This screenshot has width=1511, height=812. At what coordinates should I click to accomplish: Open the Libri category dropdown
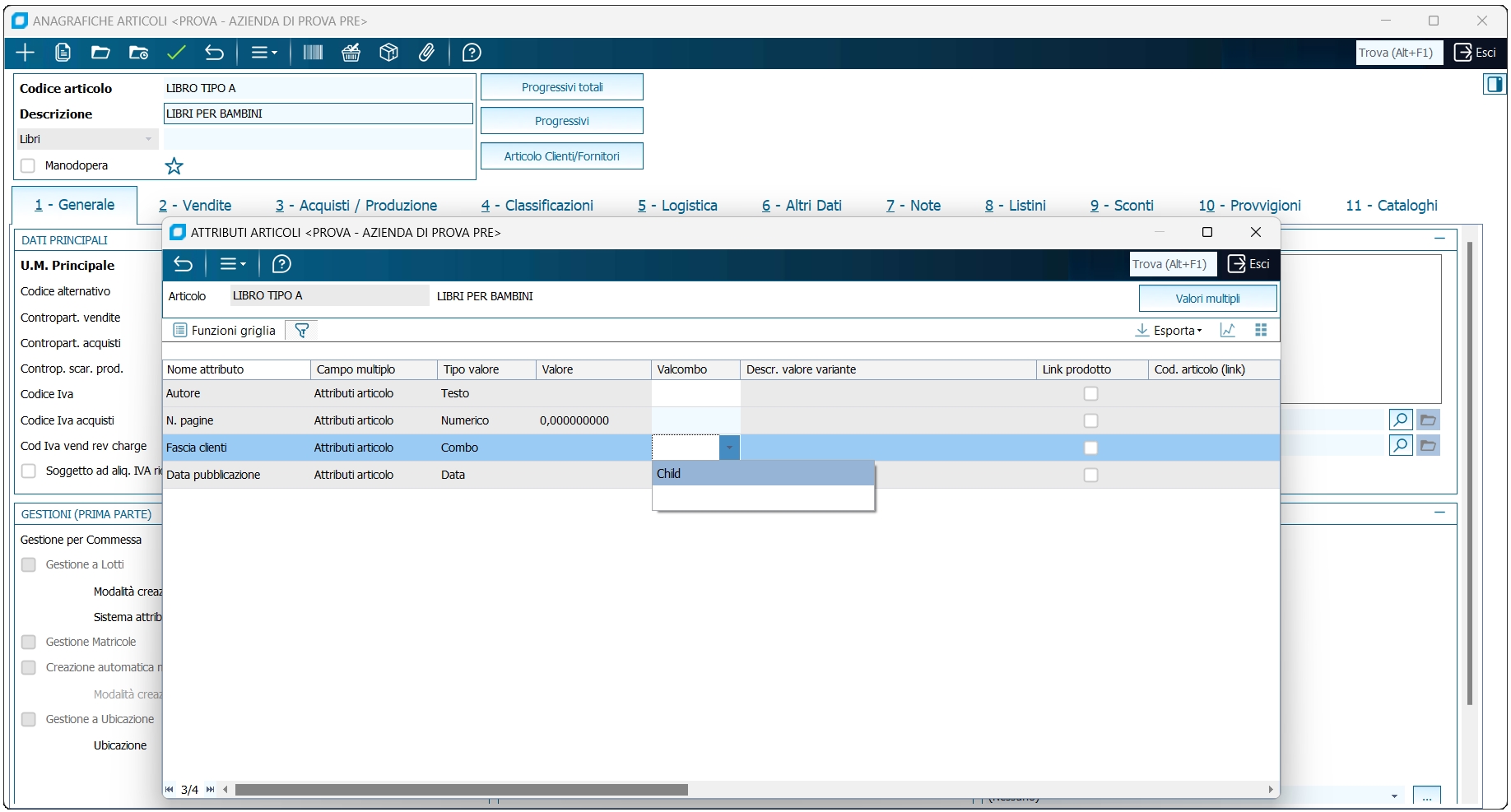point(148,139)
